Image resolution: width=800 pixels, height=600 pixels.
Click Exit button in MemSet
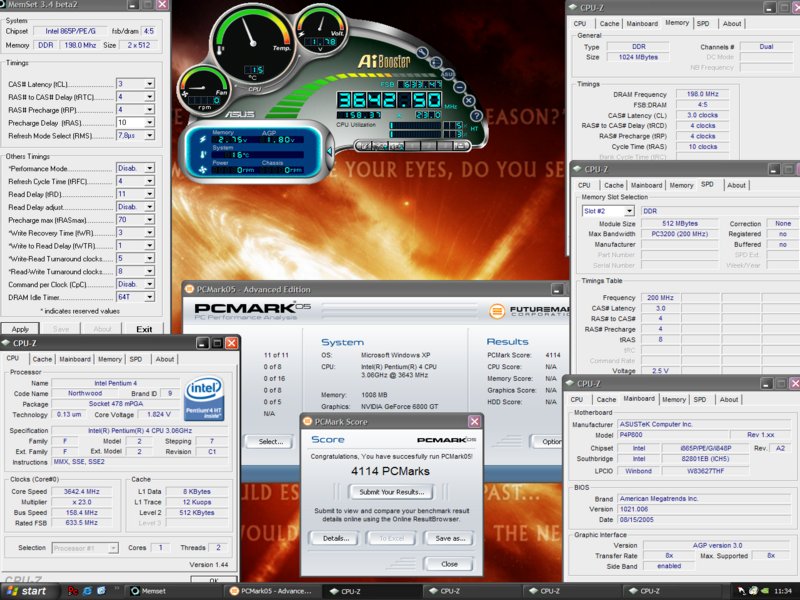click(x=144, y=329)
